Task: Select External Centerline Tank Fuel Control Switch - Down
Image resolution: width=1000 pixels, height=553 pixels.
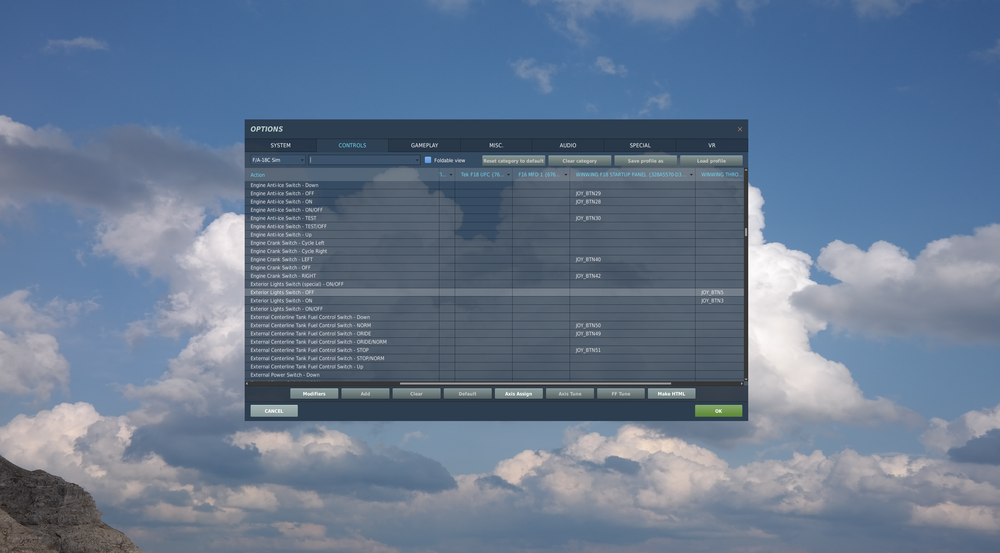Action: click(x=495, y=317)
